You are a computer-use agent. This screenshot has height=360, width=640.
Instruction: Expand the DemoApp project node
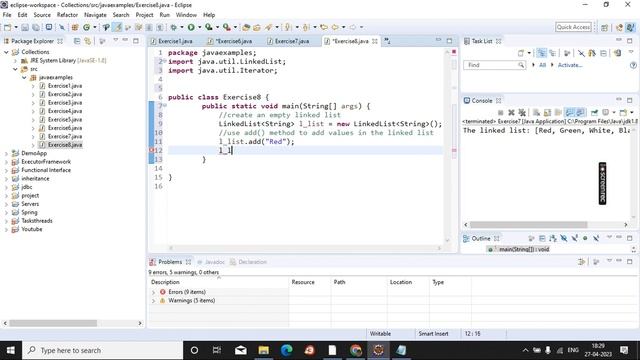(6, 153)
